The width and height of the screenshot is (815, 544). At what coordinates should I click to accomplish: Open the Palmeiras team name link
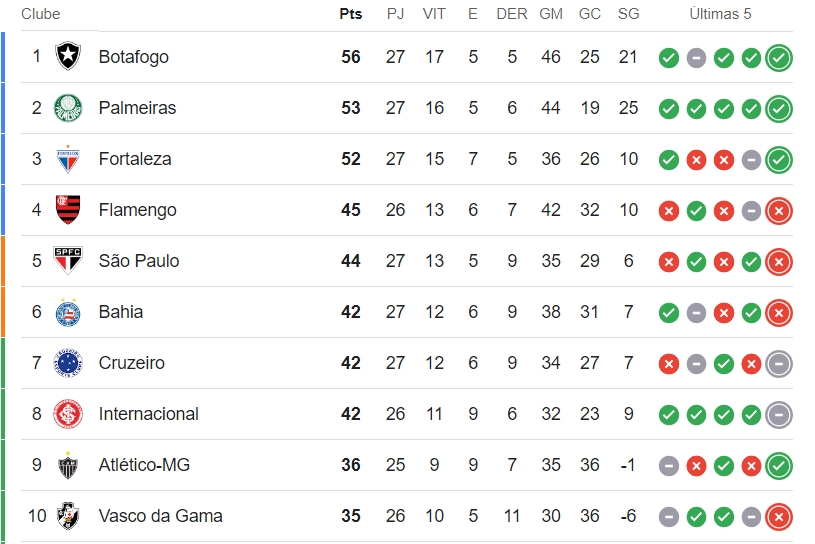pyautogui.click(x=137, y=108)
